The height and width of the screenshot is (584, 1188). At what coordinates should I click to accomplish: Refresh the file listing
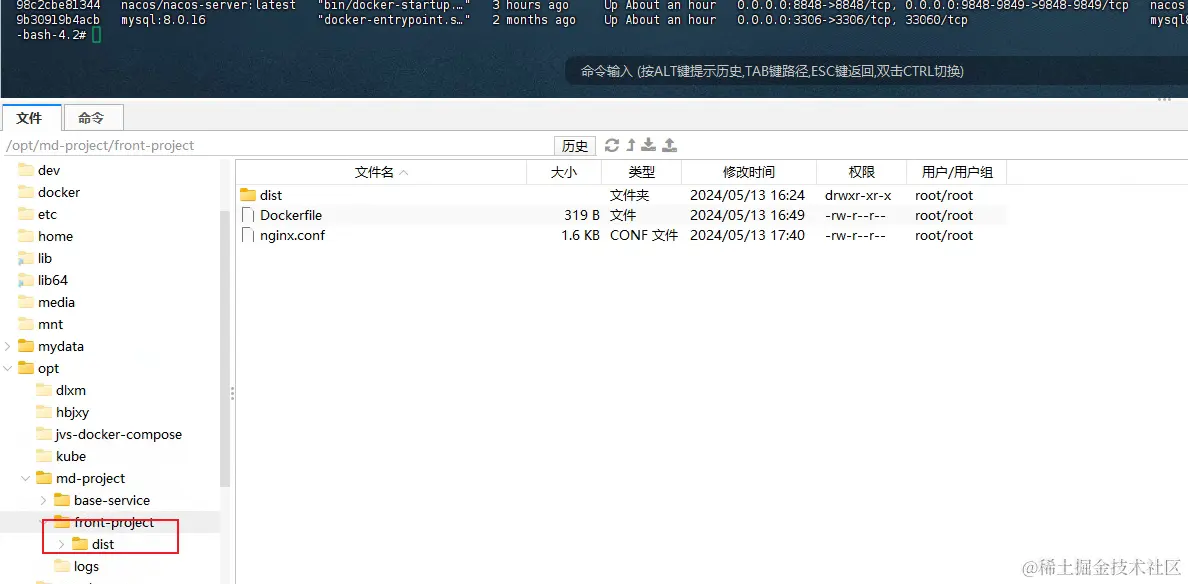pos(611,145)
